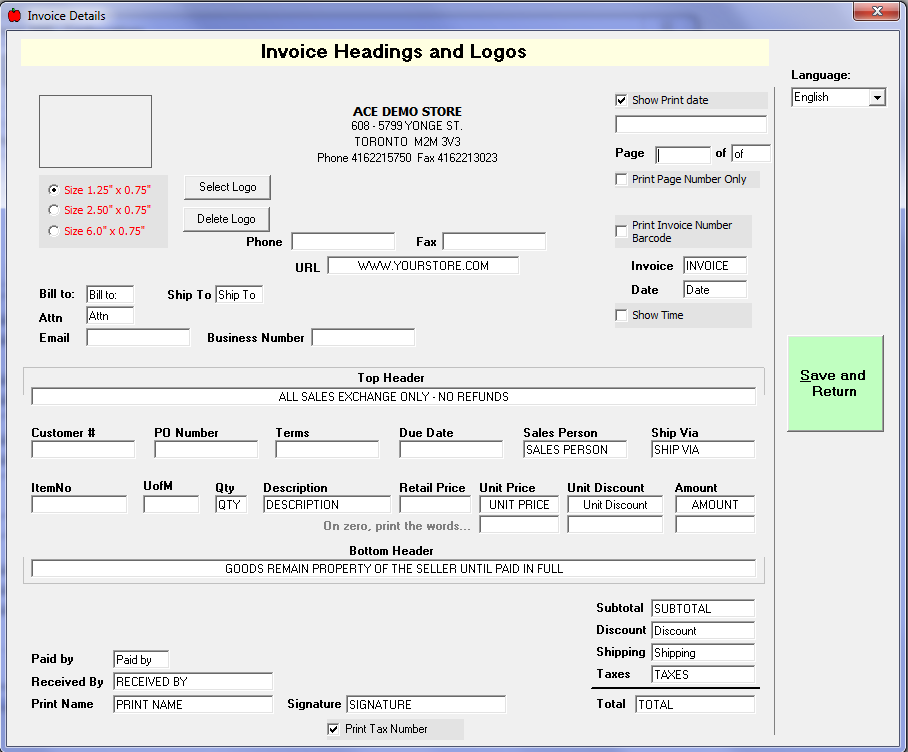Open the Language dropdown
908x752 pixels.
(877, 97)
